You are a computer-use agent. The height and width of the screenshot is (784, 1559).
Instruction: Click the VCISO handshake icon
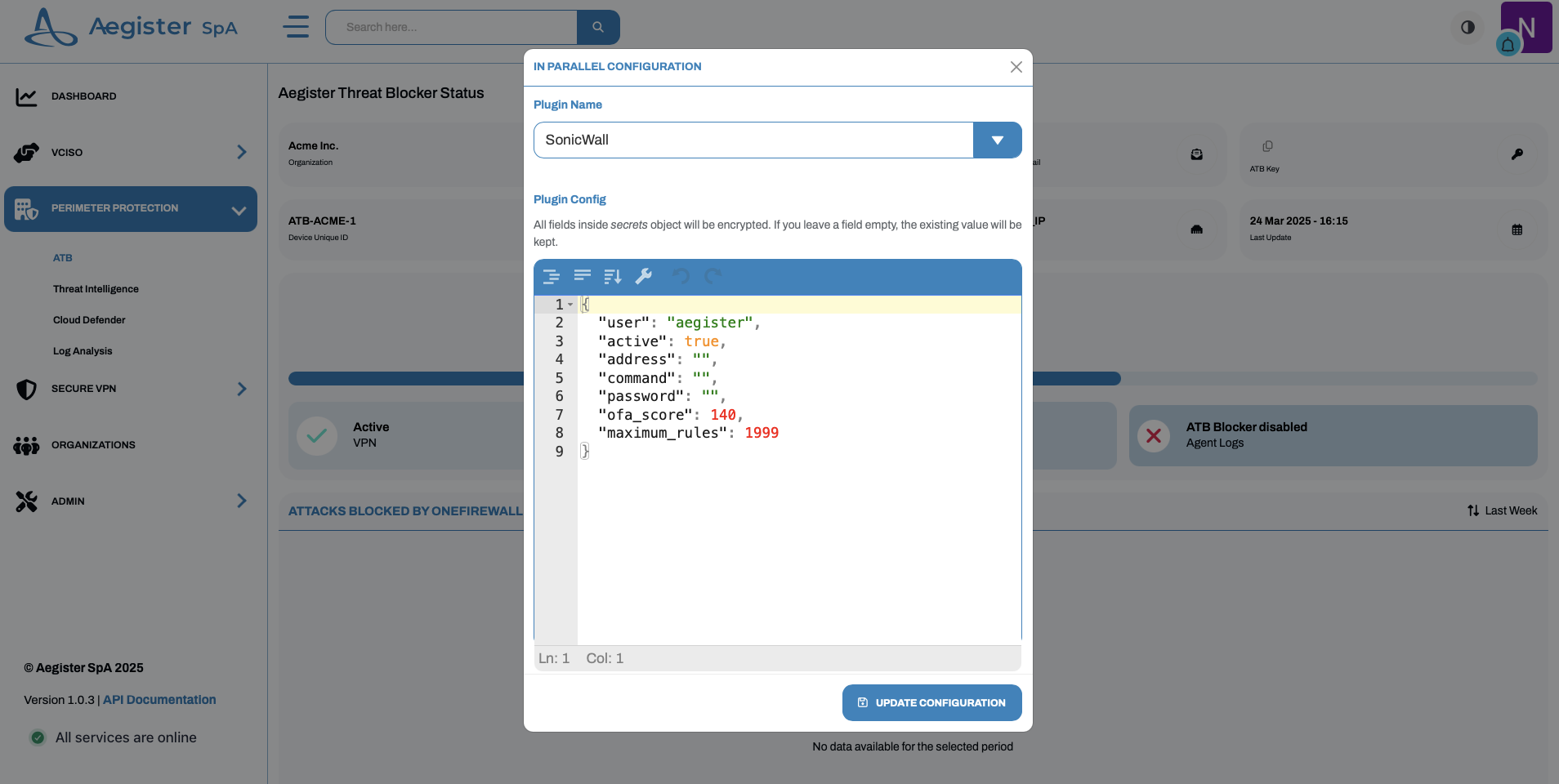click(26, 153)
